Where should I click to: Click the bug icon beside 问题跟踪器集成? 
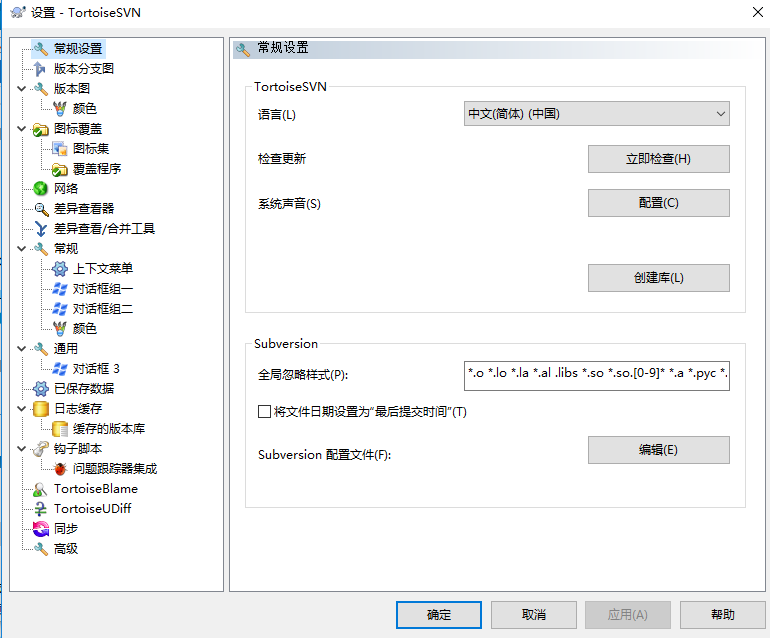pos(60,469)
